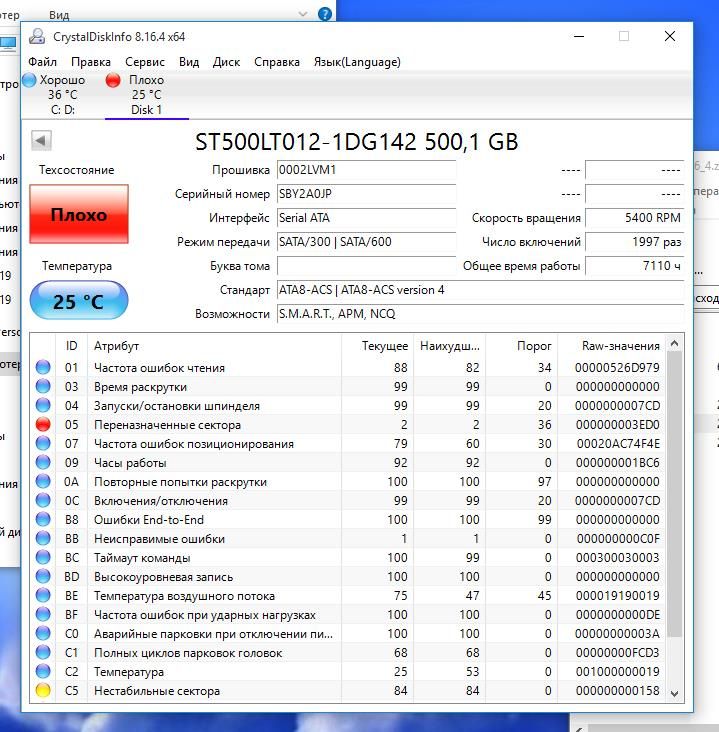Click the scrollbar up arrow in attribute list
719x732 pixels.
pyautogui.click(x=674, y=344)
